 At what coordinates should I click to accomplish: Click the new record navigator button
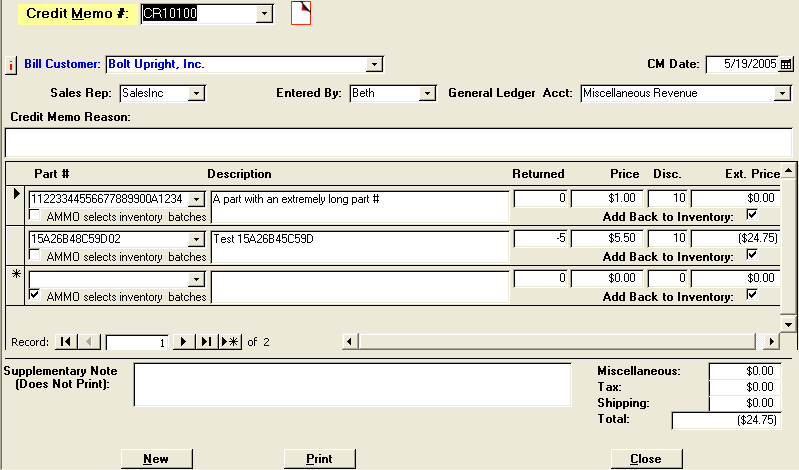tap(230, 342)
